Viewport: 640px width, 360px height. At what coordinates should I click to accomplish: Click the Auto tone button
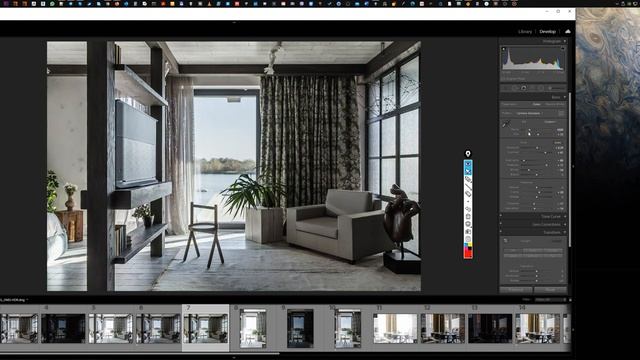[x=558, y=142]
